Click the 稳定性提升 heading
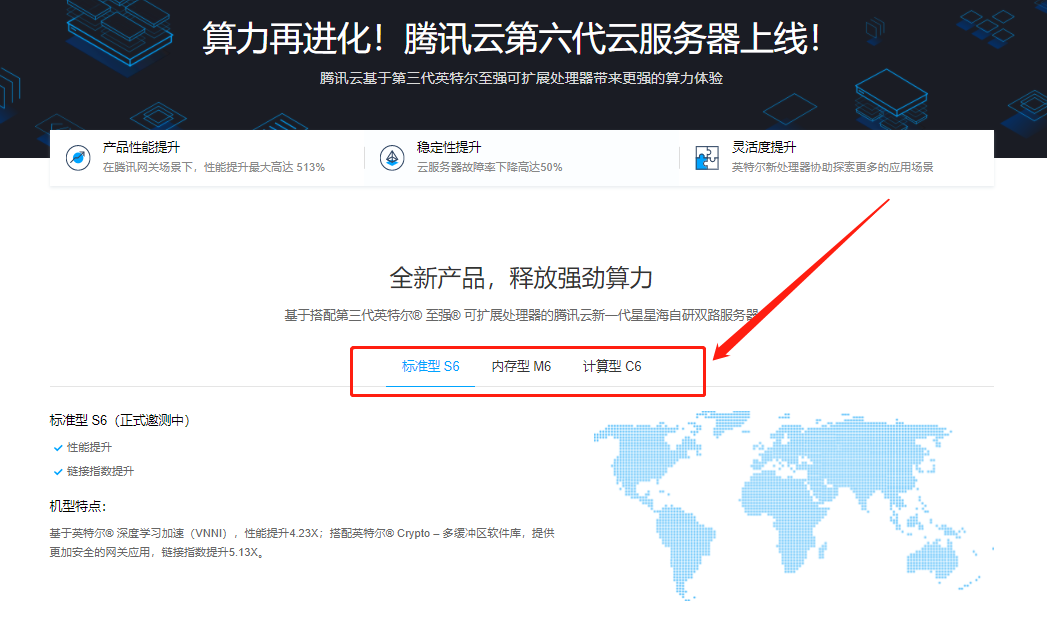 point(449,147)
